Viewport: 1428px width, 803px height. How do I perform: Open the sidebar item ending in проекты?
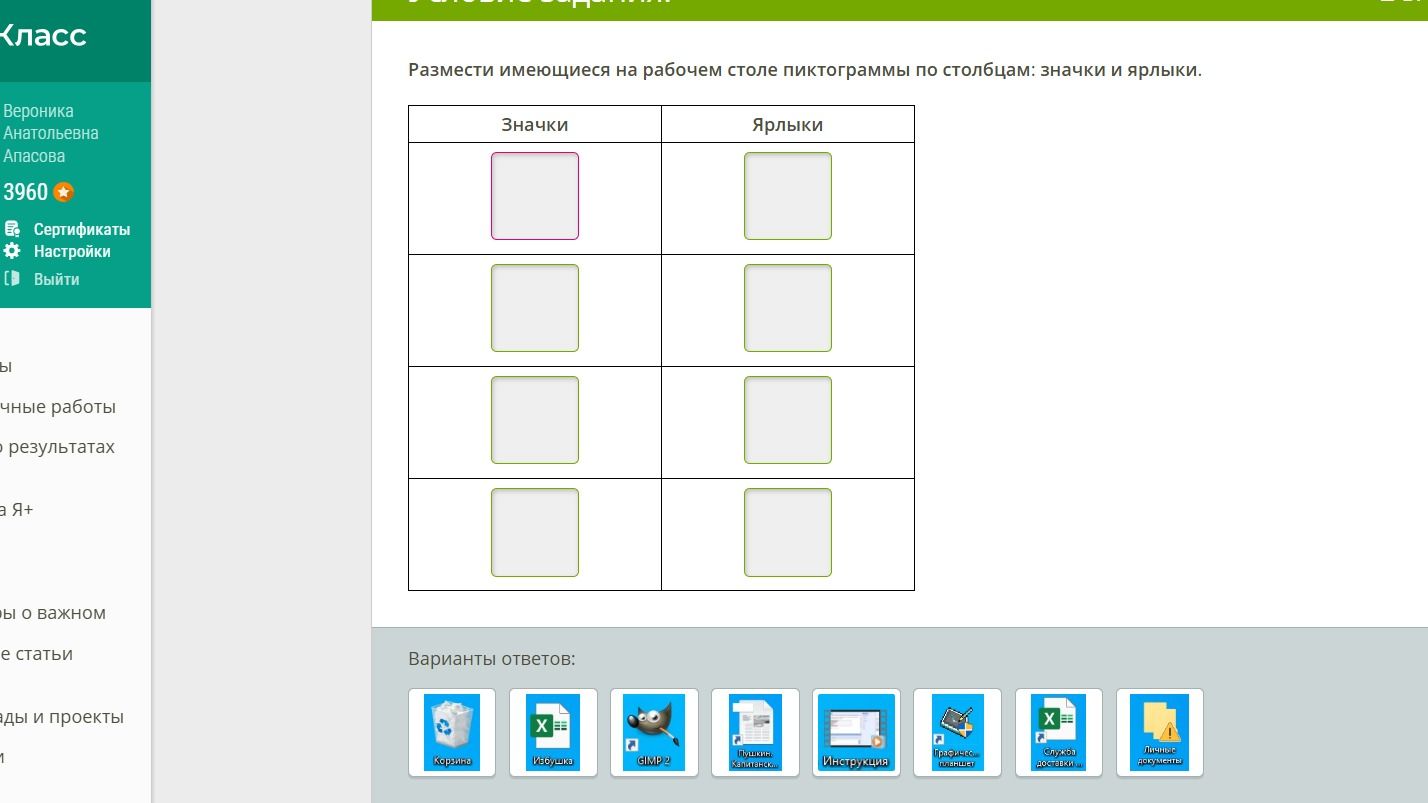(62, 717)
